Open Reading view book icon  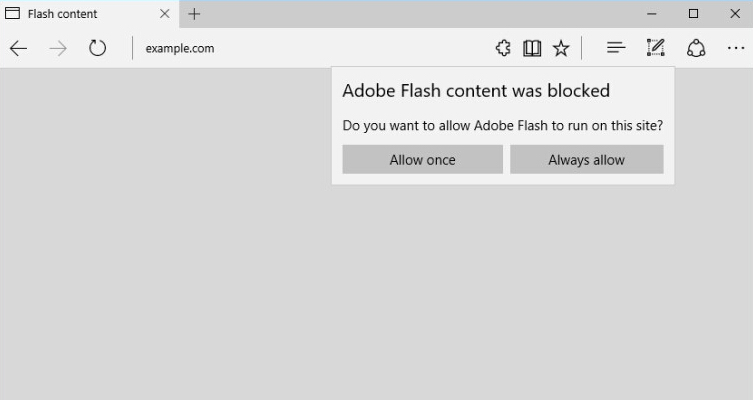(x=532, y=48)
